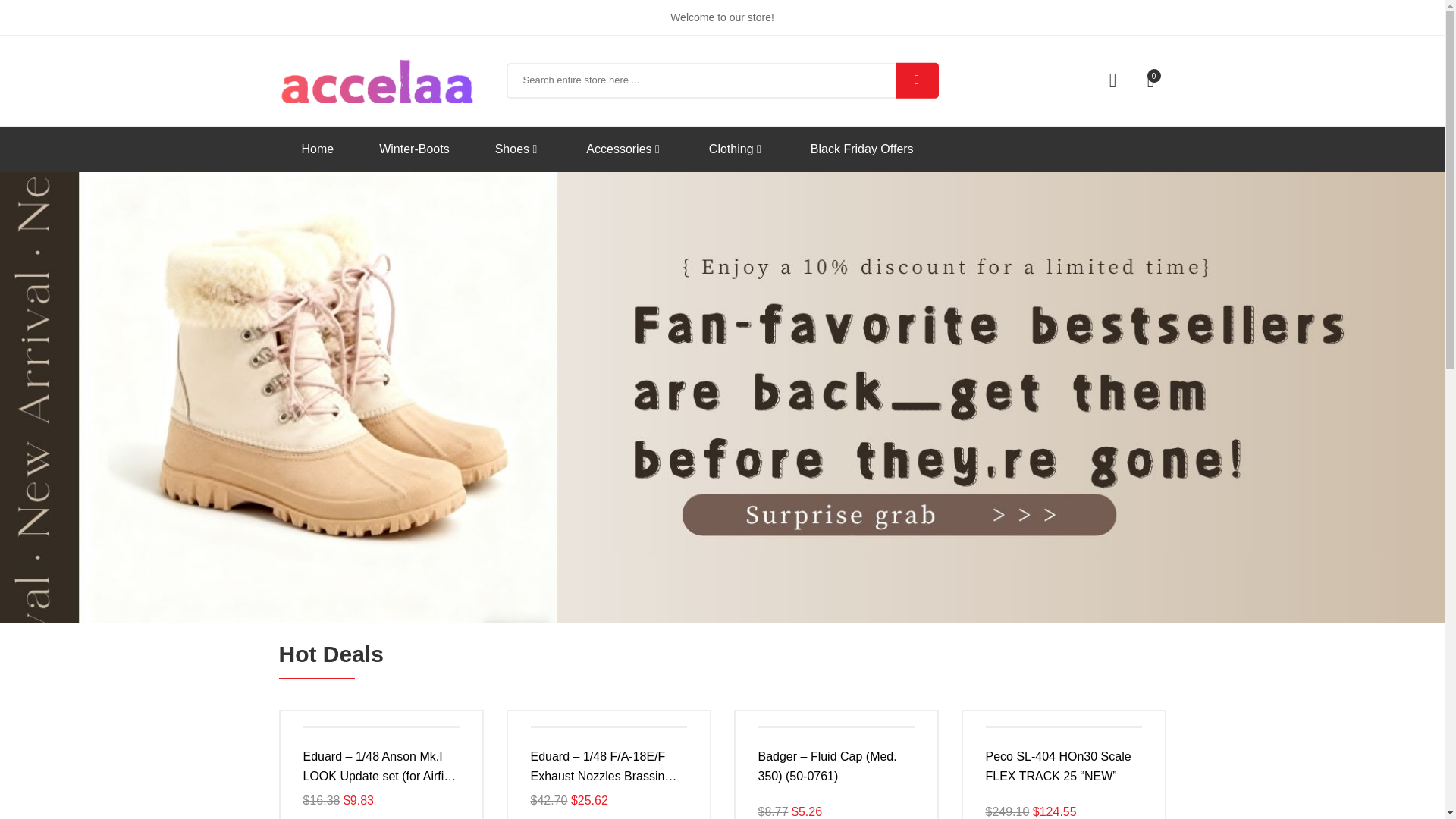1456x819 pixels.
Task: Expand the Accessories dropdown menu
Action: pos(623,149)
